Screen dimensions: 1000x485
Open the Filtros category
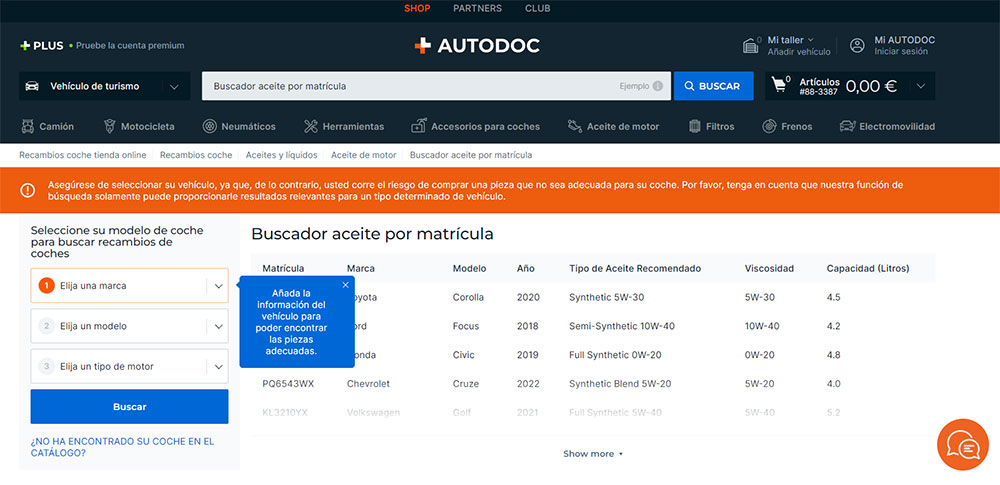[x=711, y=127]
